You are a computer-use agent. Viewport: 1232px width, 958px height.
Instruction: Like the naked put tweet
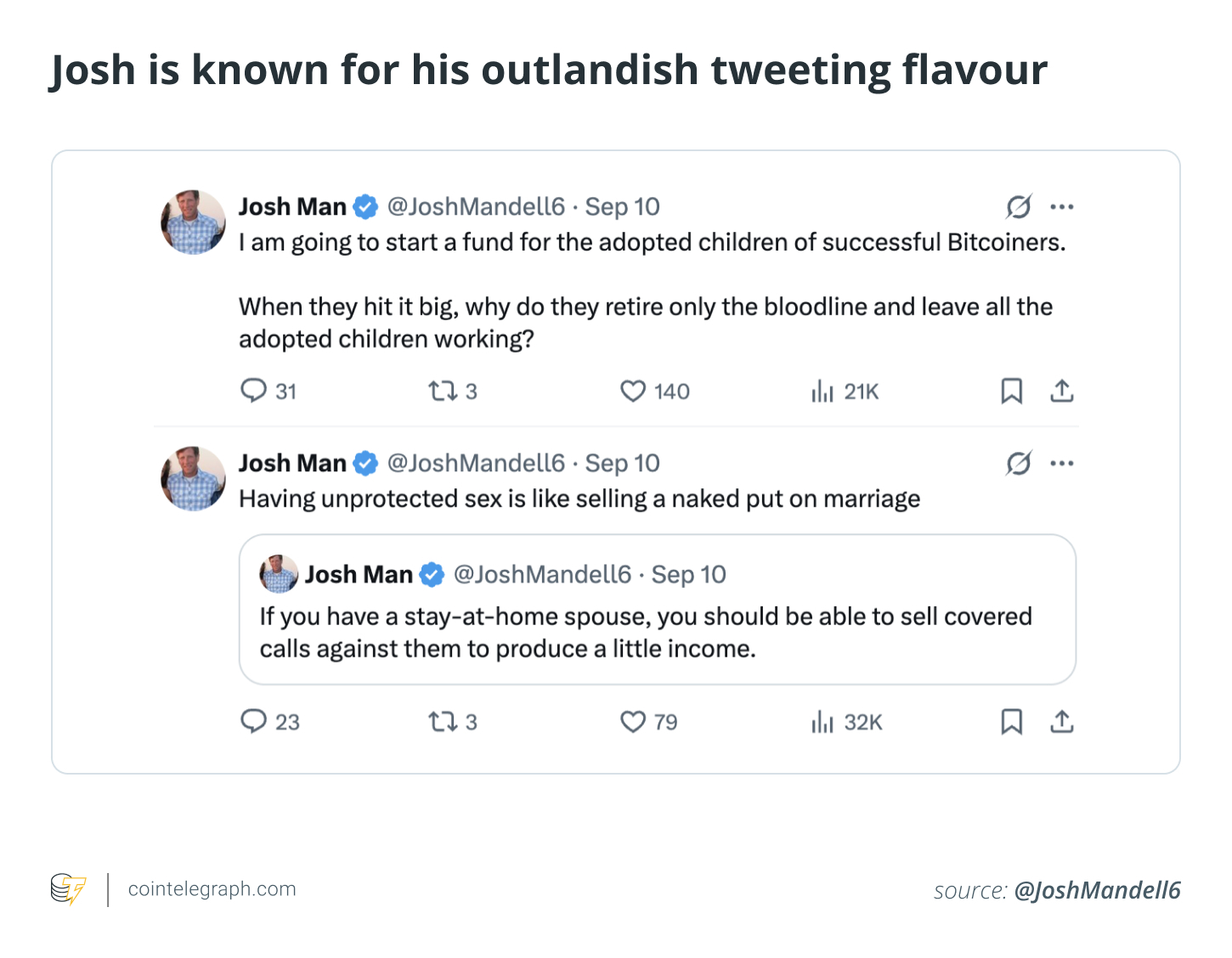[x=633, y=721]
